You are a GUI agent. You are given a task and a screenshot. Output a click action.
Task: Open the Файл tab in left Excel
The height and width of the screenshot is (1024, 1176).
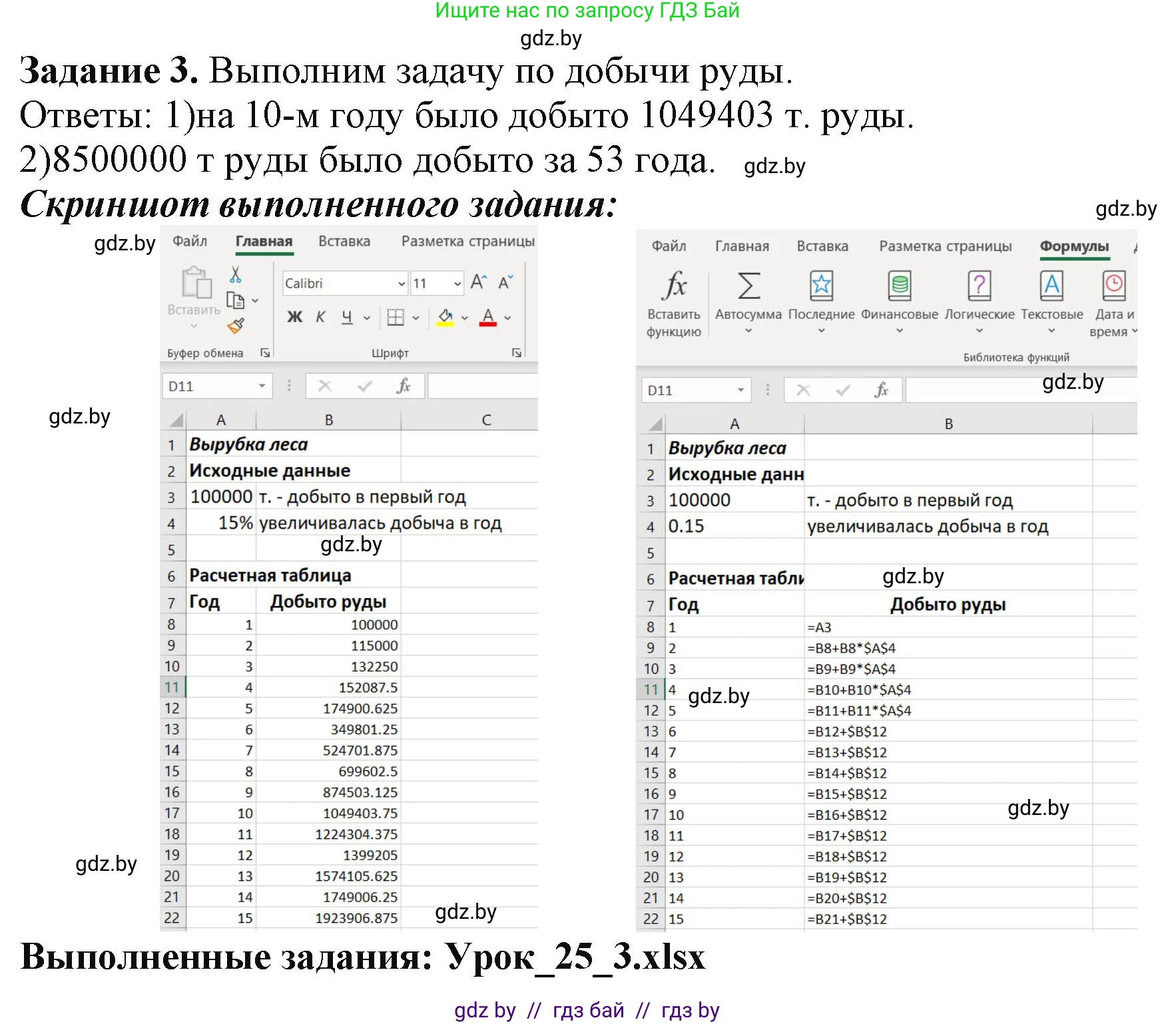[190, 241]
